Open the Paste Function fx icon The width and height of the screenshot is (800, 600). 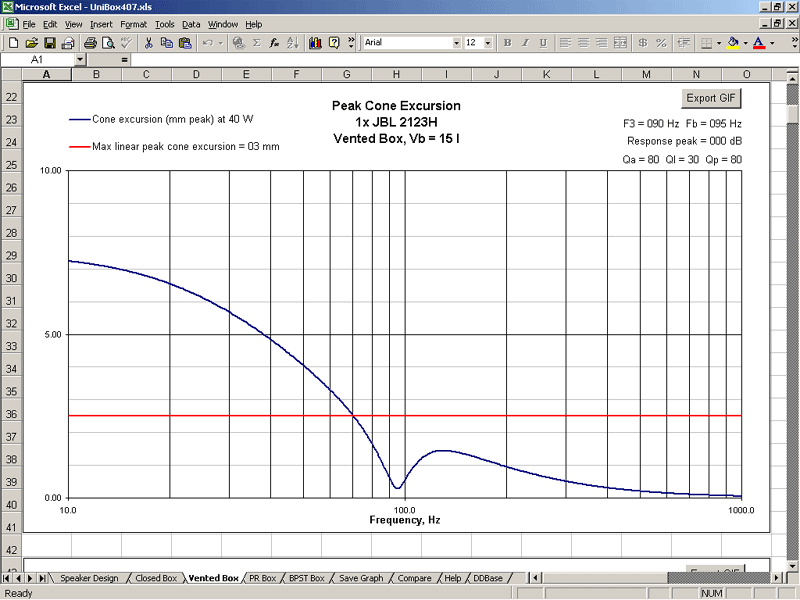pos(274,43)
